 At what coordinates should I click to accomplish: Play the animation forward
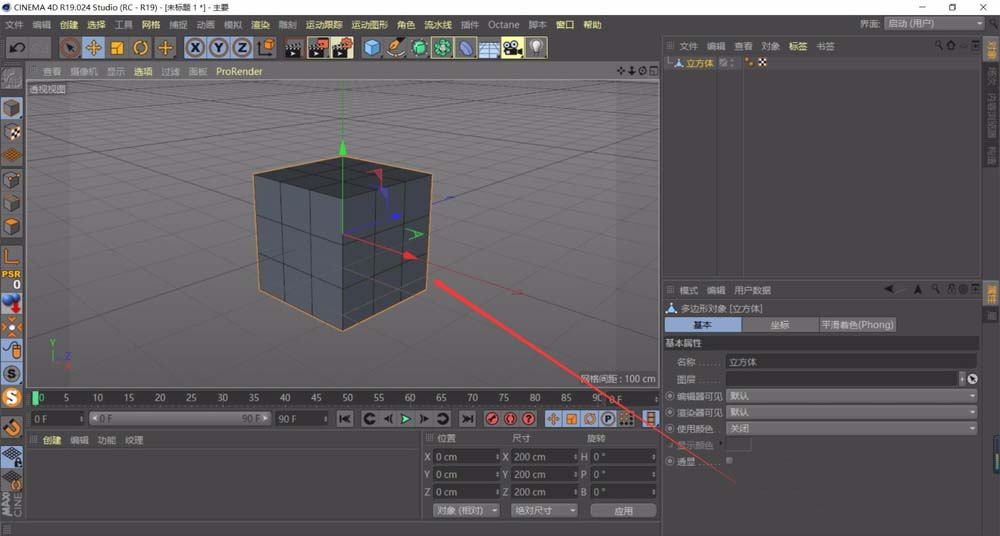pyautogui.click(x=406, y=419)
